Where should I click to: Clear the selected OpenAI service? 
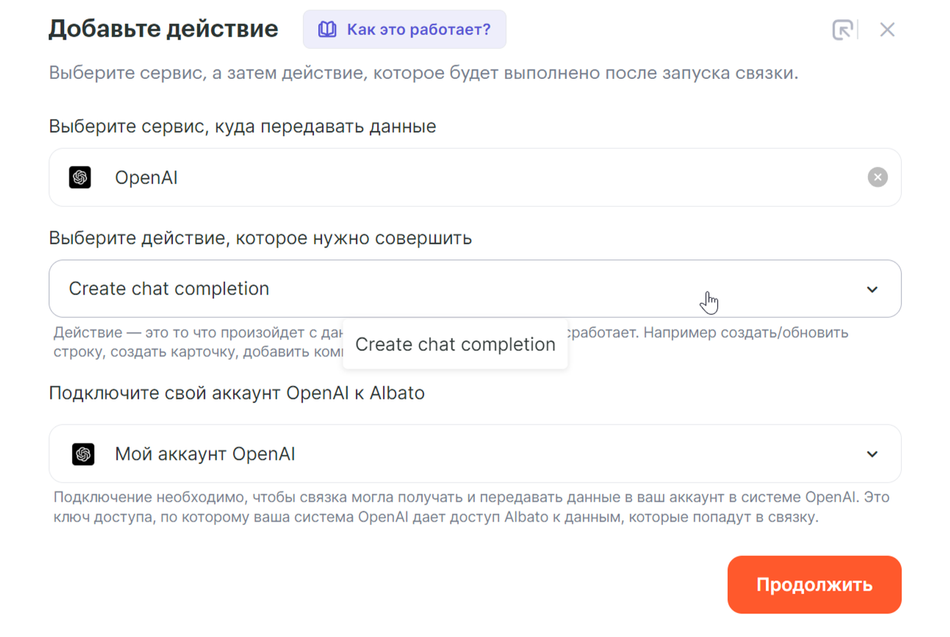(x=877, y=178)
